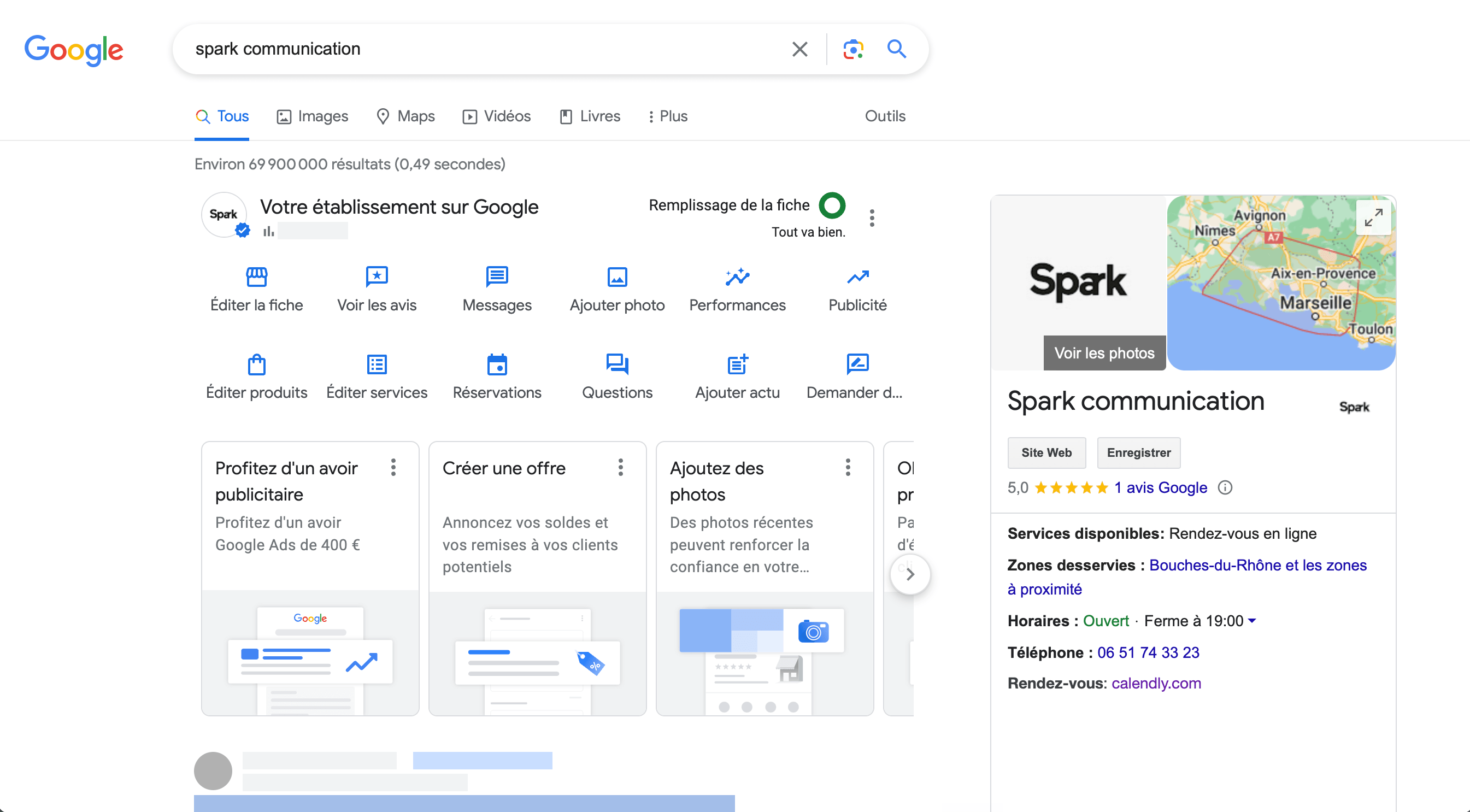This screenshot has width=1470, height=812.
Task: Click the Votre établissement sur Google heading
Action: (x=399, y=207)
